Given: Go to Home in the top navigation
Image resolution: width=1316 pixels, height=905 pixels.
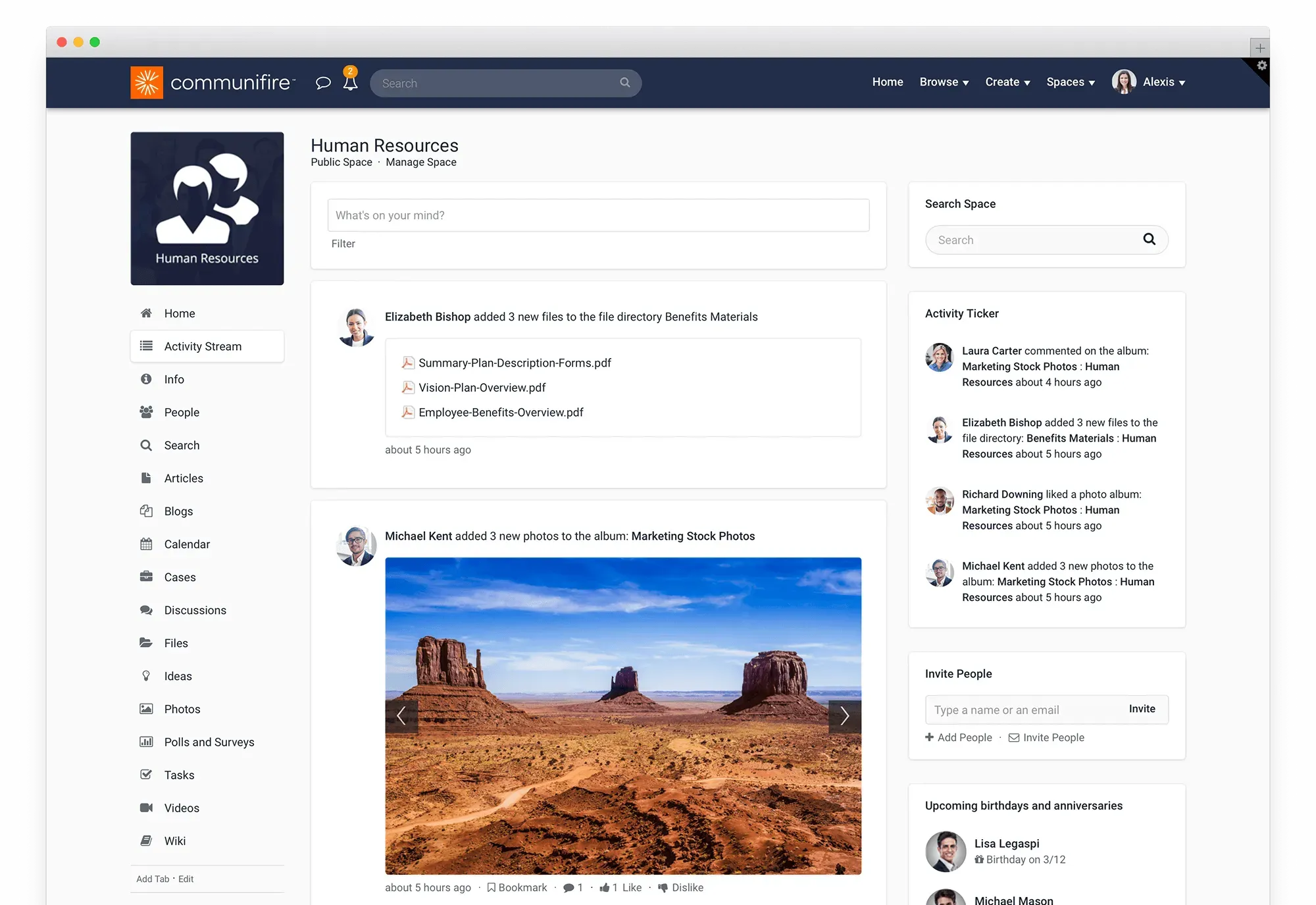Looking at the screenshot, I should tap(888, 82).
